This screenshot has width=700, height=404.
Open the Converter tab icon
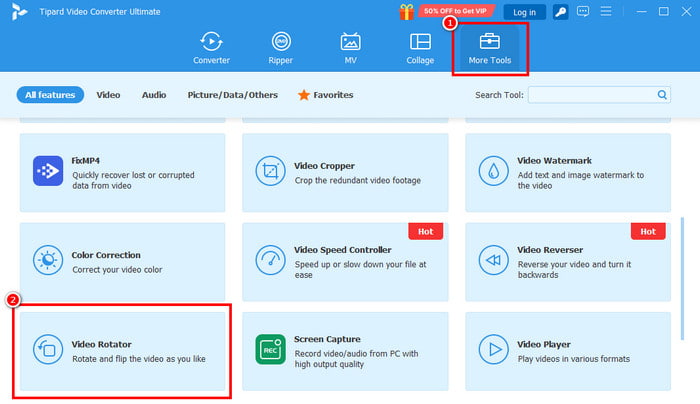tap(211, 42)
